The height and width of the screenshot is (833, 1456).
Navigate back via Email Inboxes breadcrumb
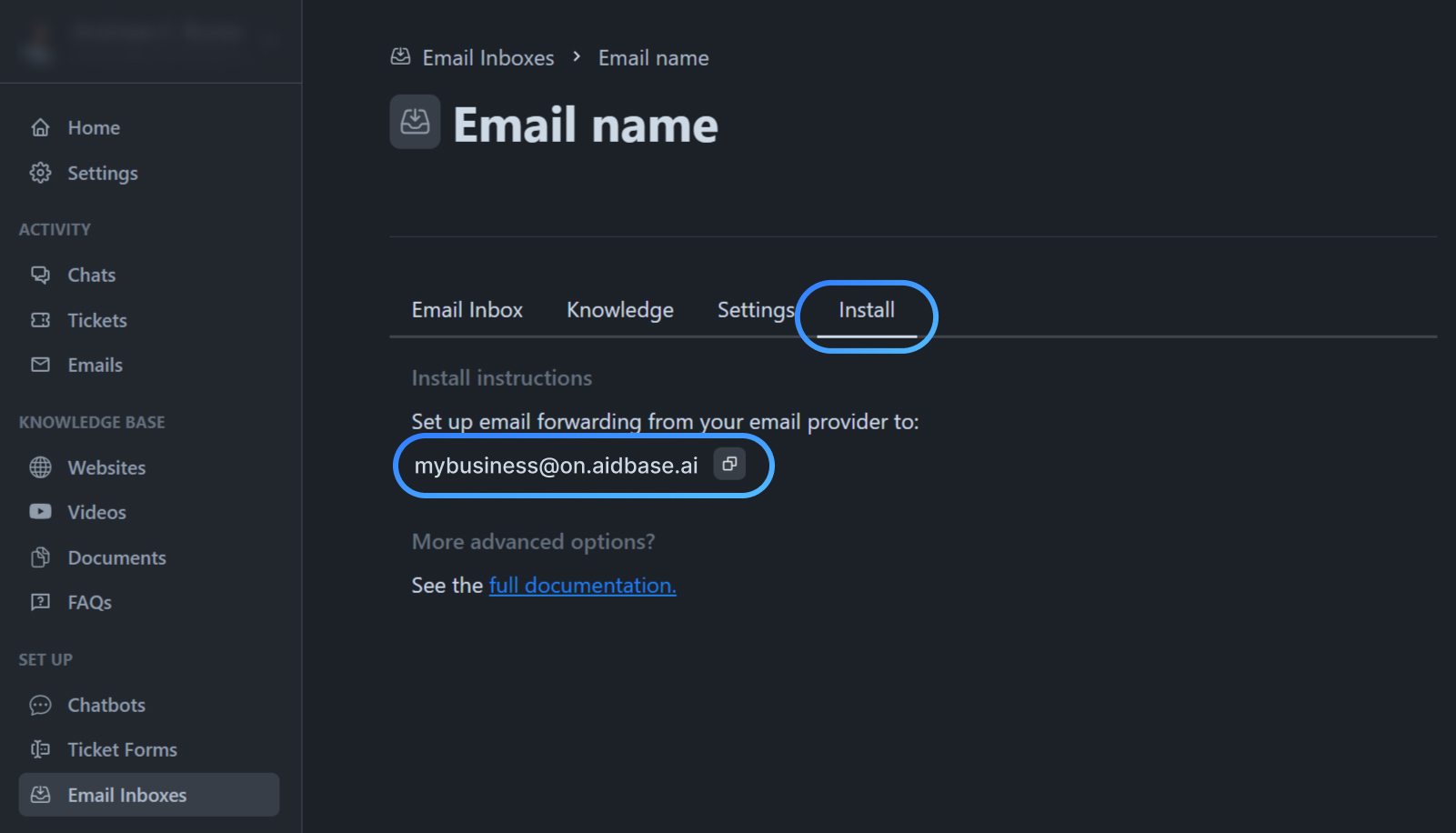pyautogui.click(x=487, y=56)
